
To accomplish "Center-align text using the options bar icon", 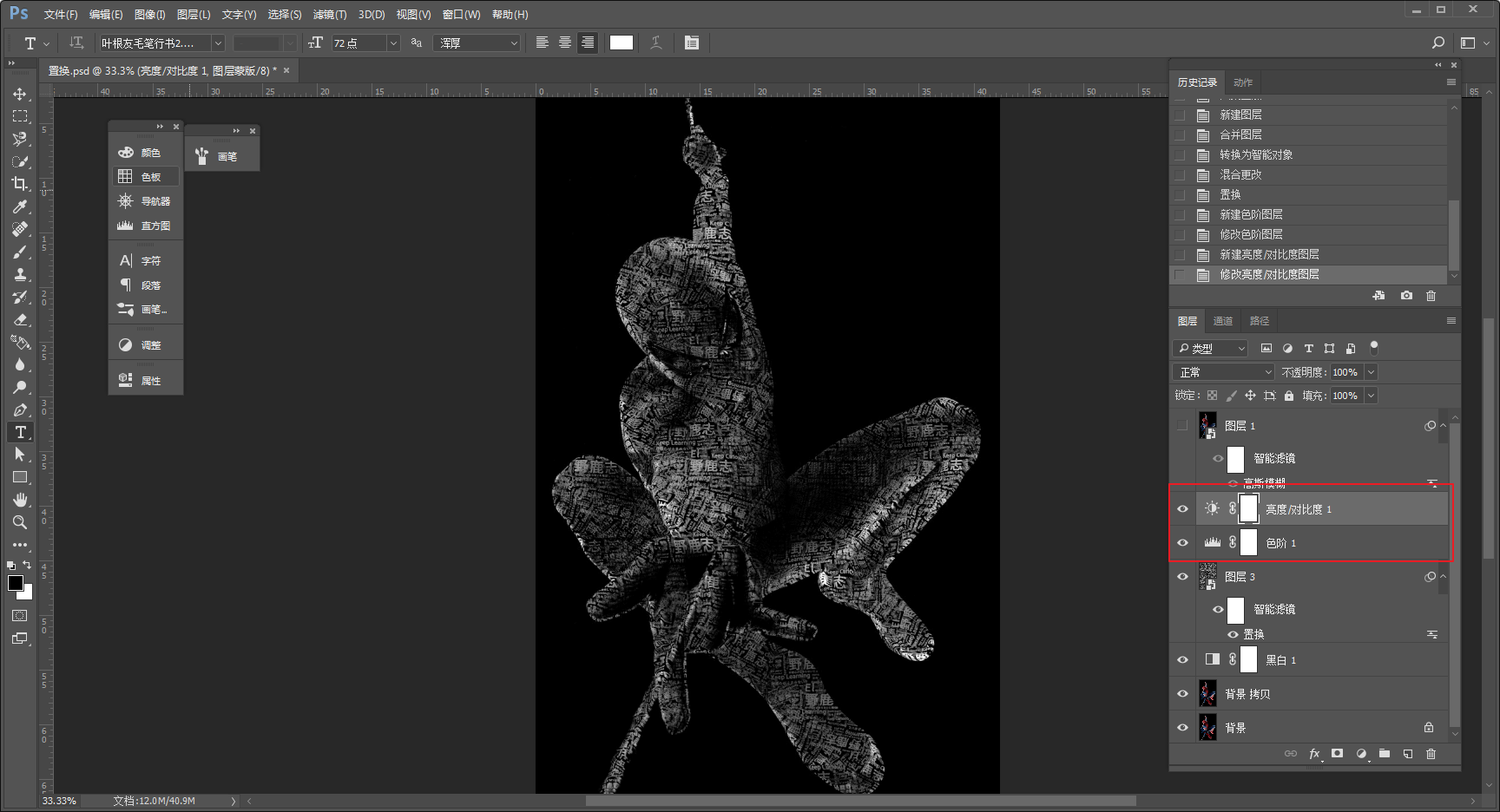I will click(565, 43).
